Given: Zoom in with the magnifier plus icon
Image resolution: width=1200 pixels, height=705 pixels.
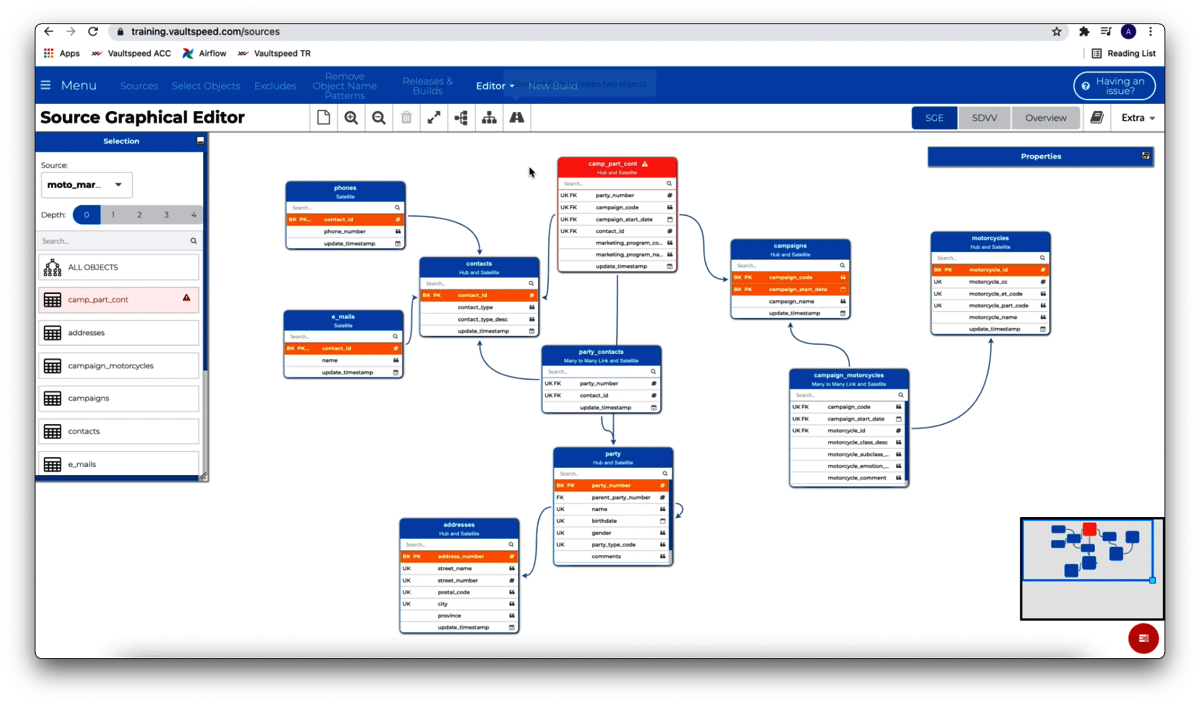Looking at the screenshot, I should tap(351, 118).
